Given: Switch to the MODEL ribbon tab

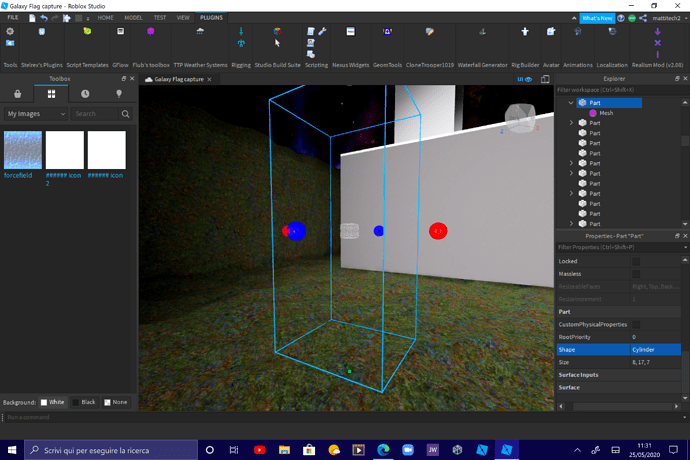Looking at the screenshot, I should click(133, 18).
